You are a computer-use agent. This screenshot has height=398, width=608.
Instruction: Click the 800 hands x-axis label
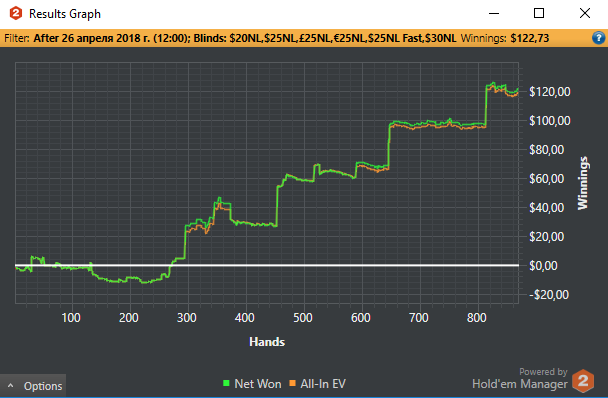click(477, 318)
